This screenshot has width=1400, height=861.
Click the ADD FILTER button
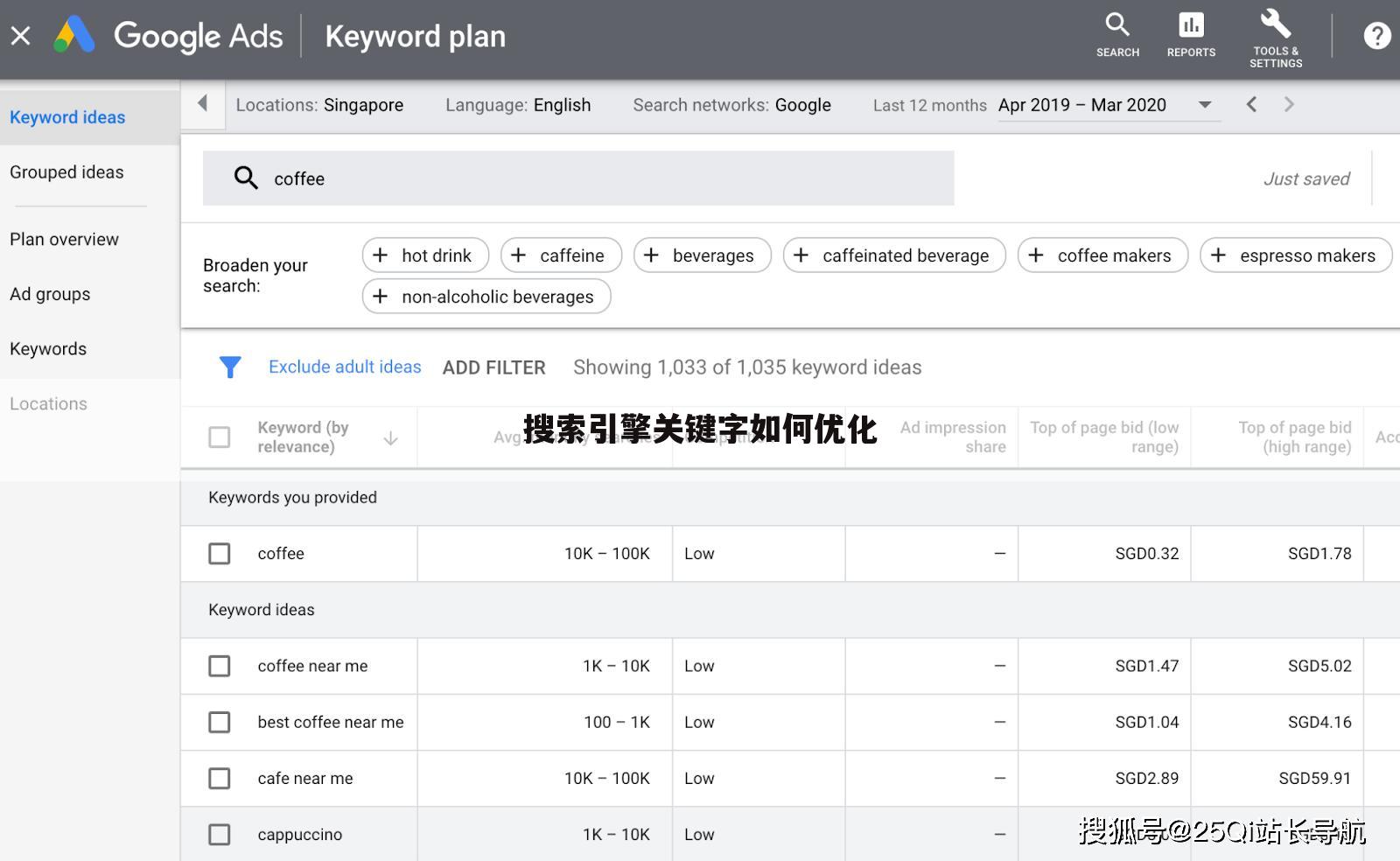click(494, 368)
